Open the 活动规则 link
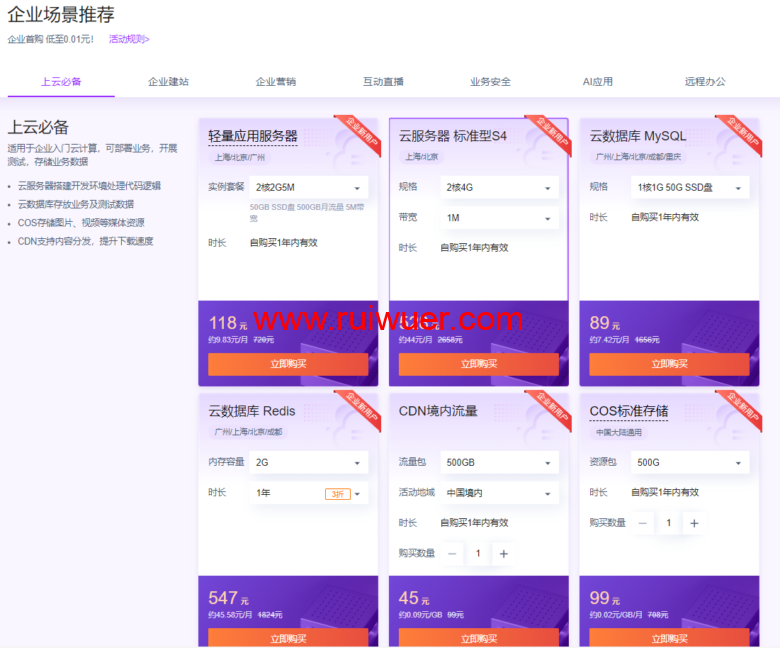The height and width of the screenshot is (648, 780). coord(129,40)
